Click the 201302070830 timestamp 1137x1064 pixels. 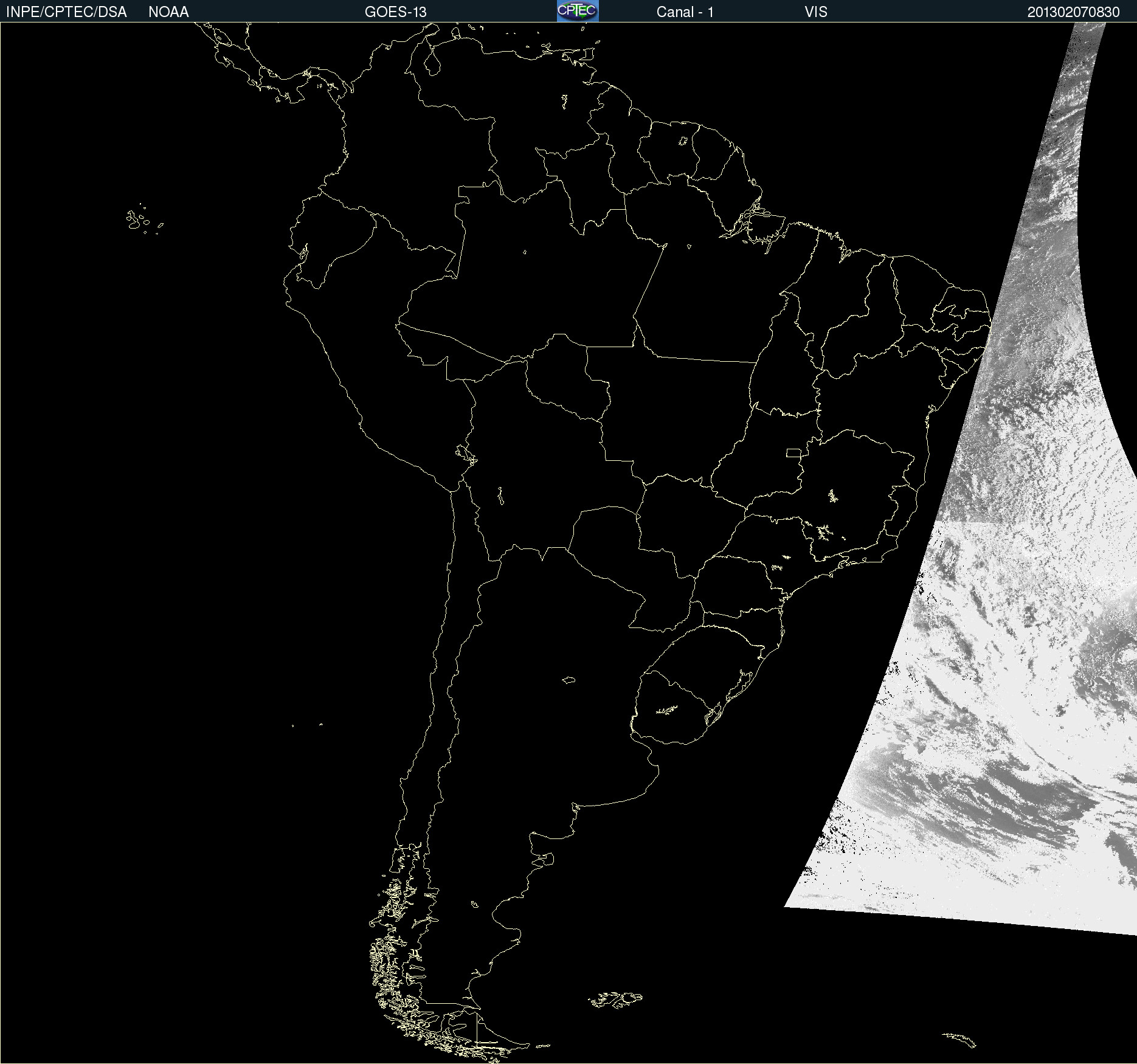coord(1073,12)
